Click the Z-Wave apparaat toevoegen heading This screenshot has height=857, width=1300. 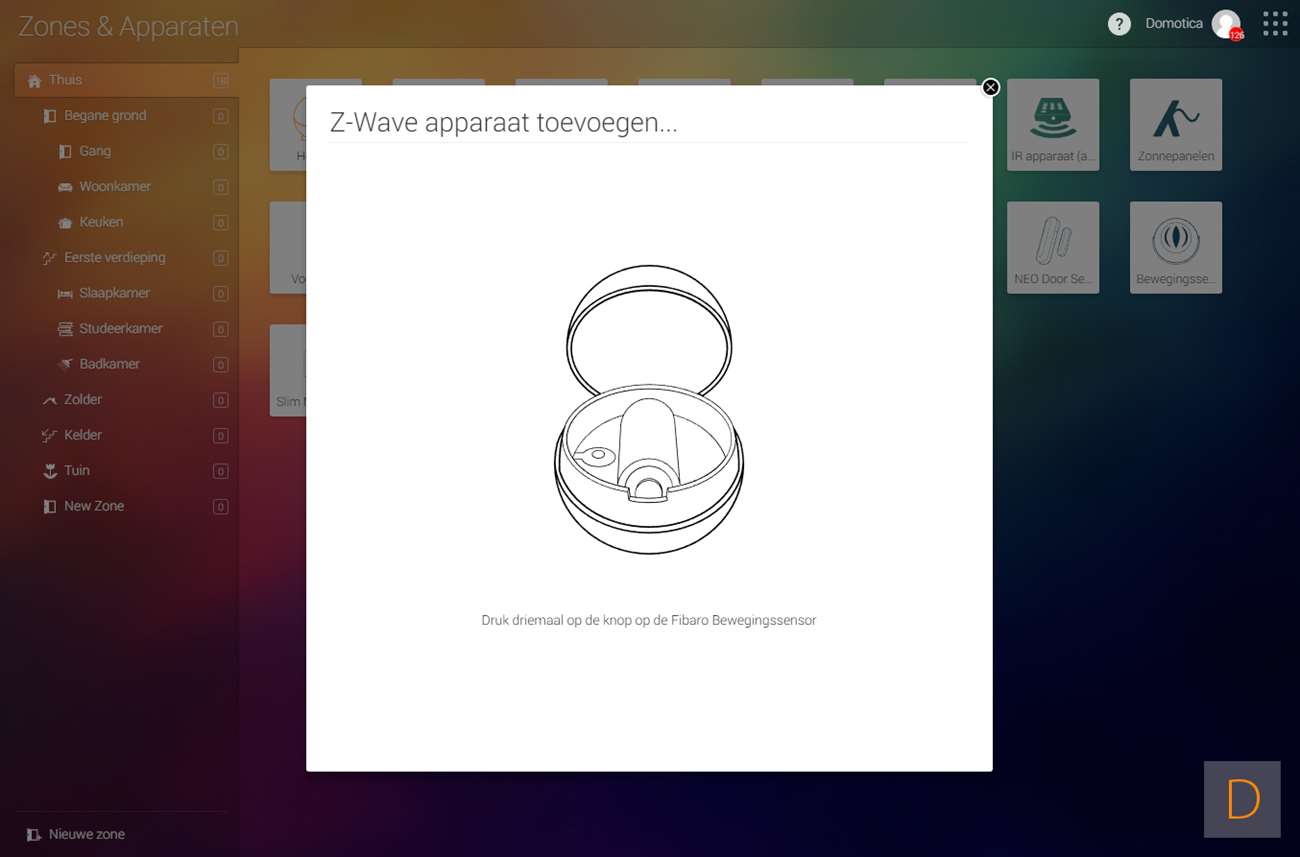(x=504, y=123)
